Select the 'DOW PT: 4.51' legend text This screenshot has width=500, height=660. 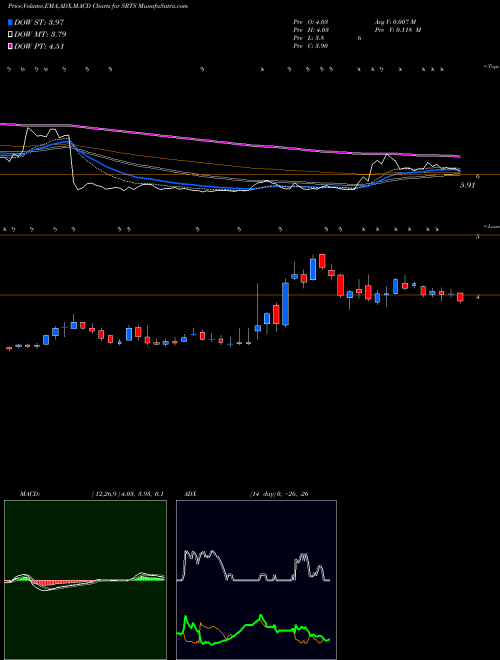tap(39, 46)
